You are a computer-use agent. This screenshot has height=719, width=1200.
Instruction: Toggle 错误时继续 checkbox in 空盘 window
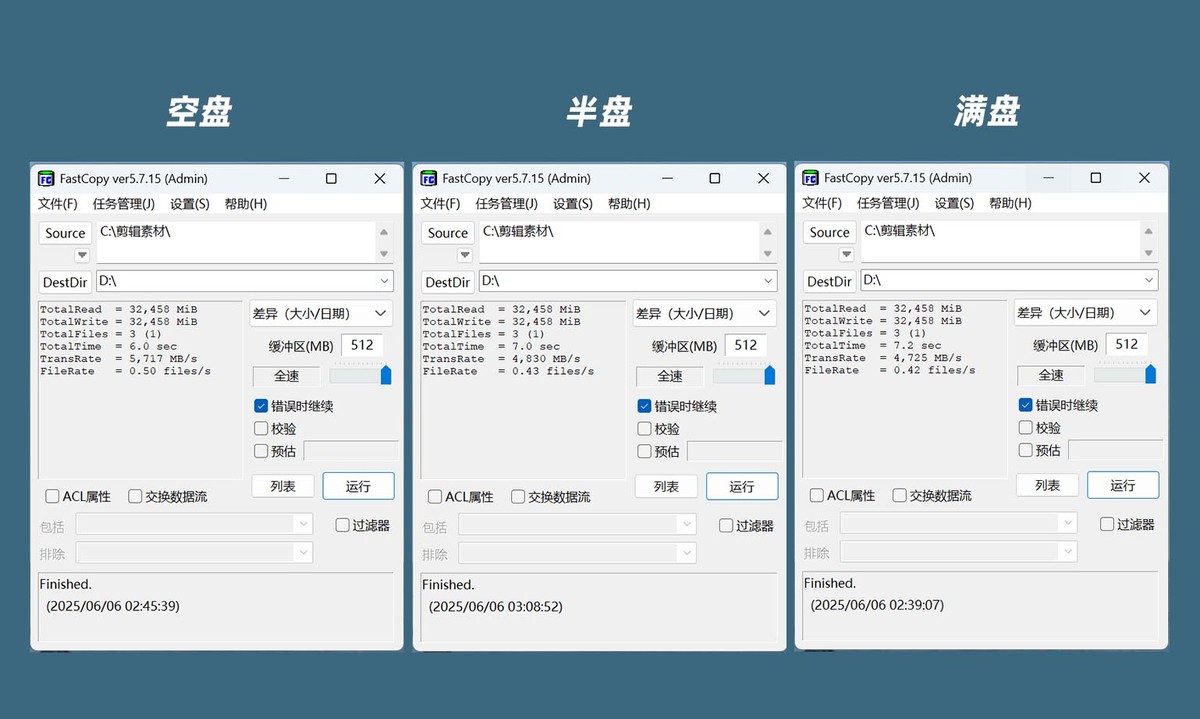[x=261, y=406]
